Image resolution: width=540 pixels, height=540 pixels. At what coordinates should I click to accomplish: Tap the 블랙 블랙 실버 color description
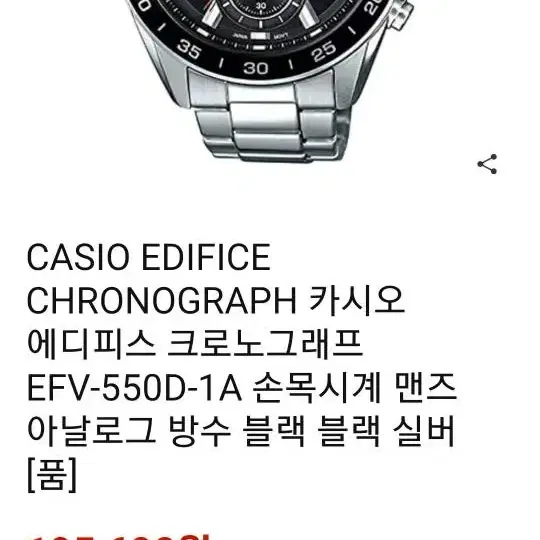click(349, 431)
